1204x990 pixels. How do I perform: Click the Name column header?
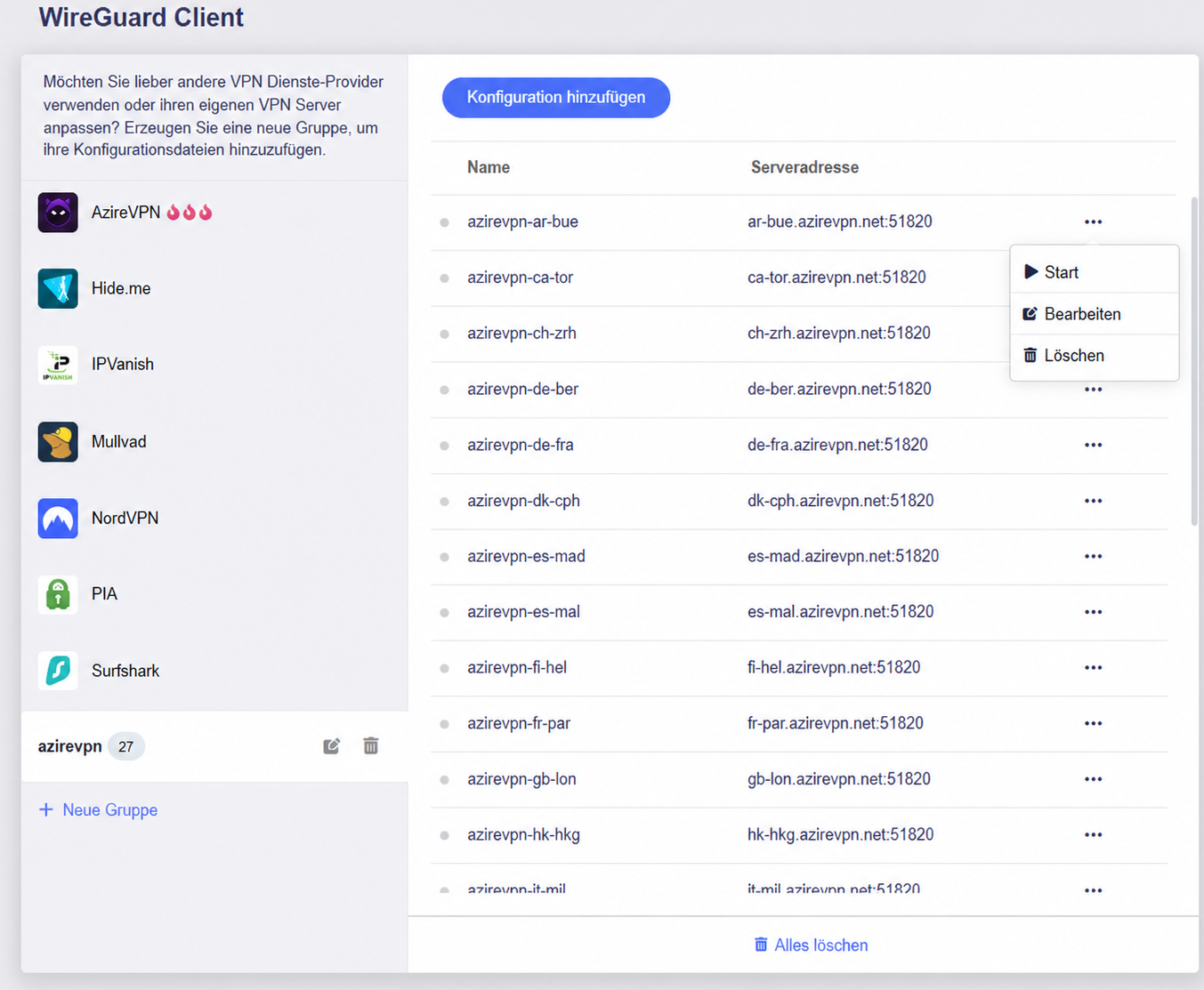[489, 167]
